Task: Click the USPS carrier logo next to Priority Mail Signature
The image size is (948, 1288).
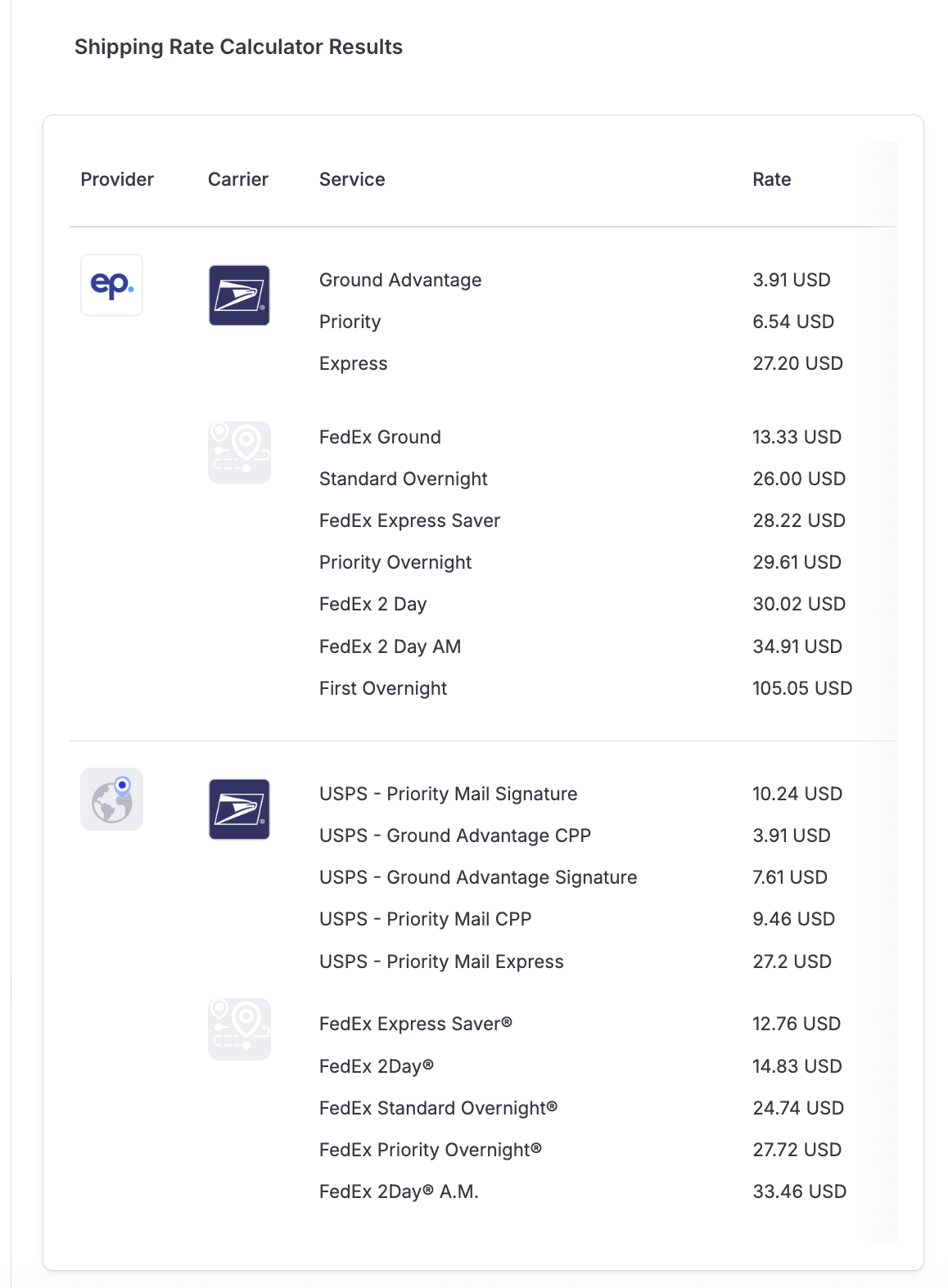Action: pos(239,809)
